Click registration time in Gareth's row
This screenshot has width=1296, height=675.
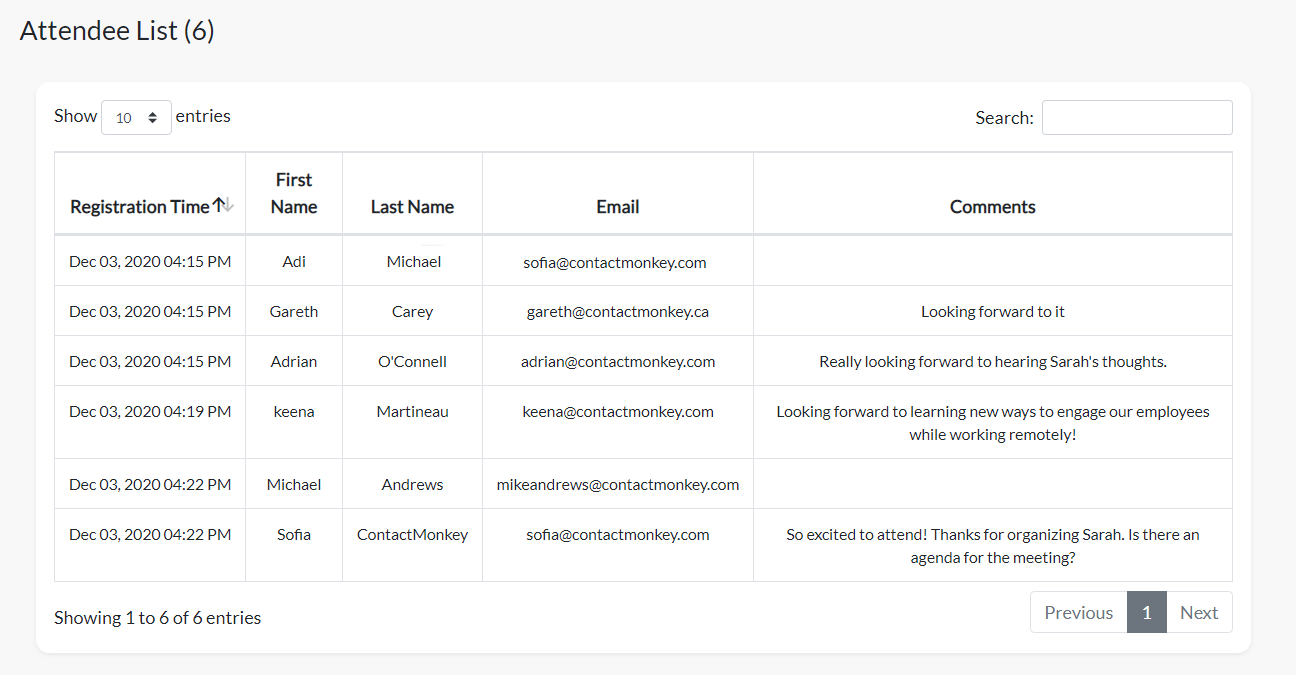(x=150, y=311)
